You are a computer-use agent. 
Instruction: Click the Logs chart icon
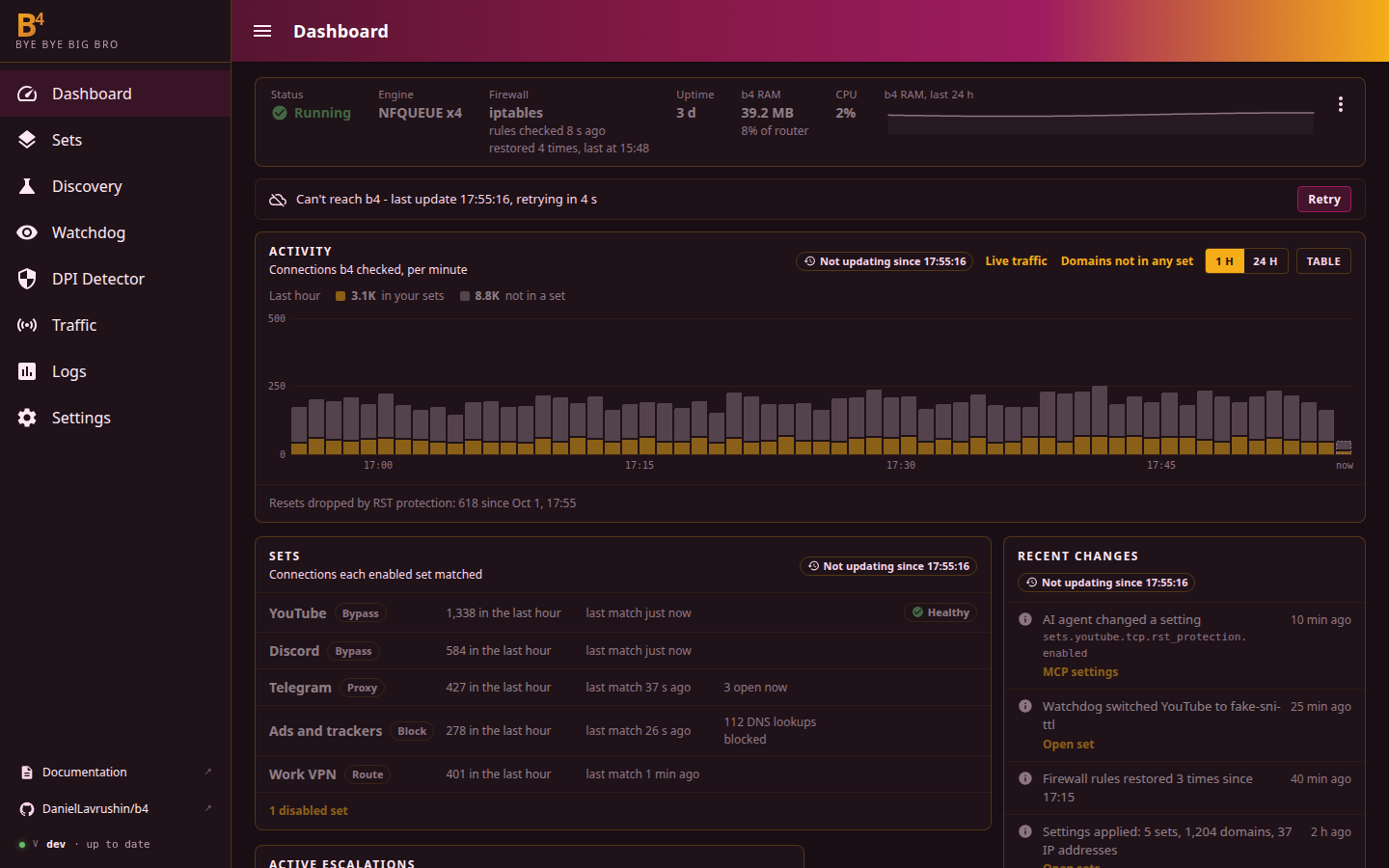point(27,371)
